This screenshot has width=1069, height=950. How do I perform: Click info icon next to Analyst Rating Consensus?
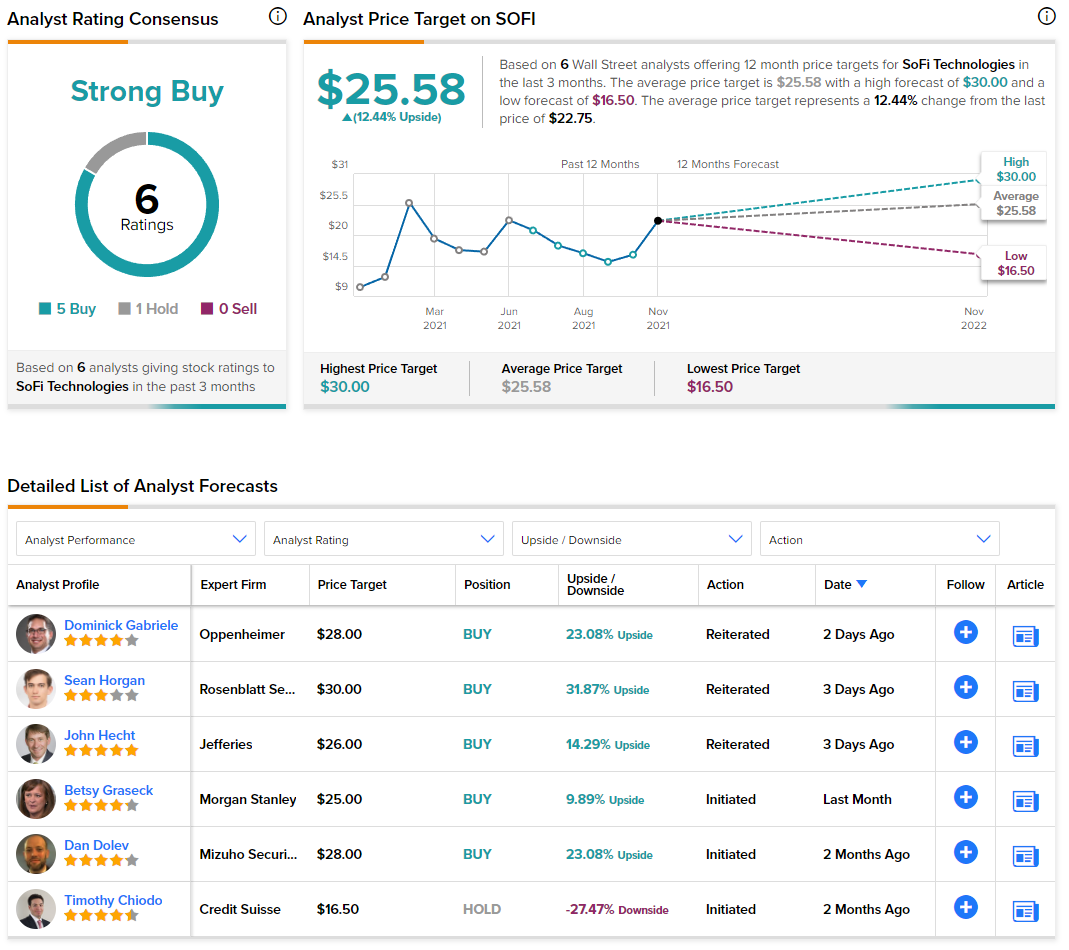[277, 16]
